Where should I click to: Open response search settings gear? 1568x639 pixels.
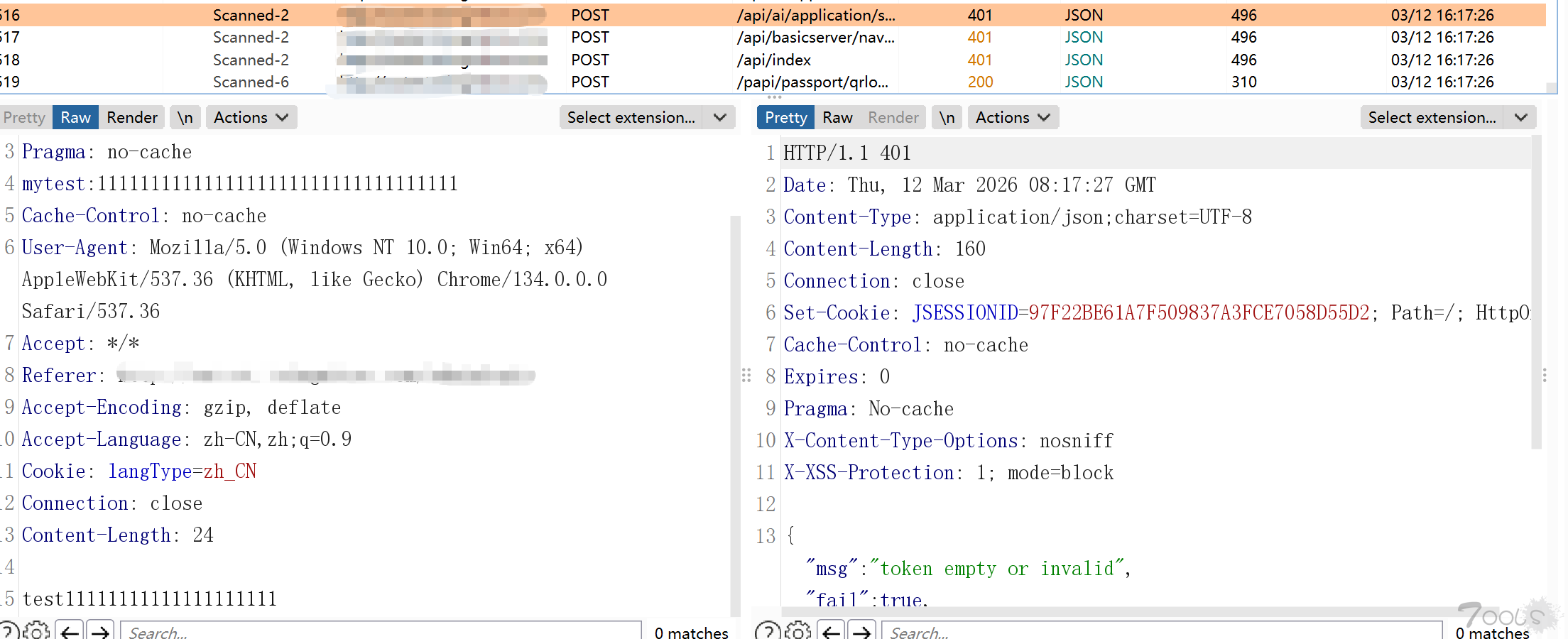798,630
